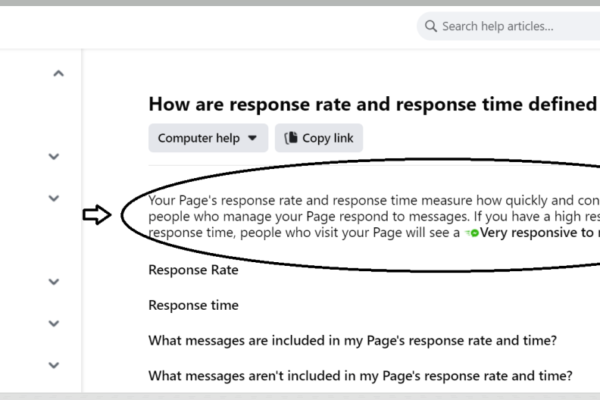
Task: Open "What messages are included" question
Action: pyautogui.click(x=352, y=340)
